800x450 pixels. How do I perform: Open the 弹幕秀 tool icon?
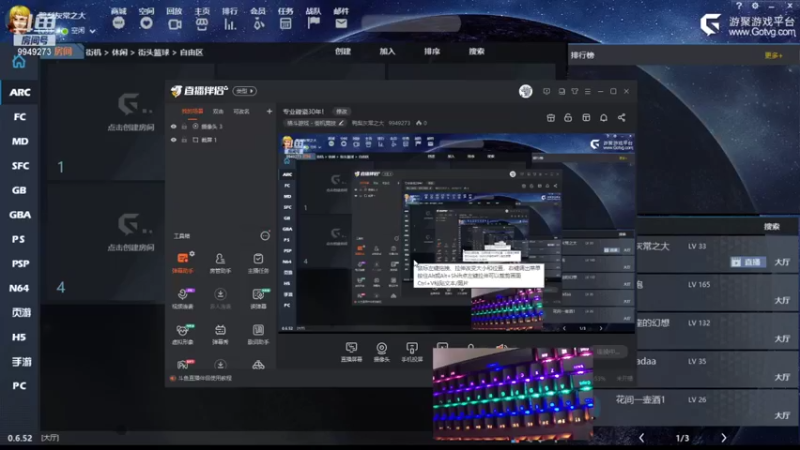(220, 334)
